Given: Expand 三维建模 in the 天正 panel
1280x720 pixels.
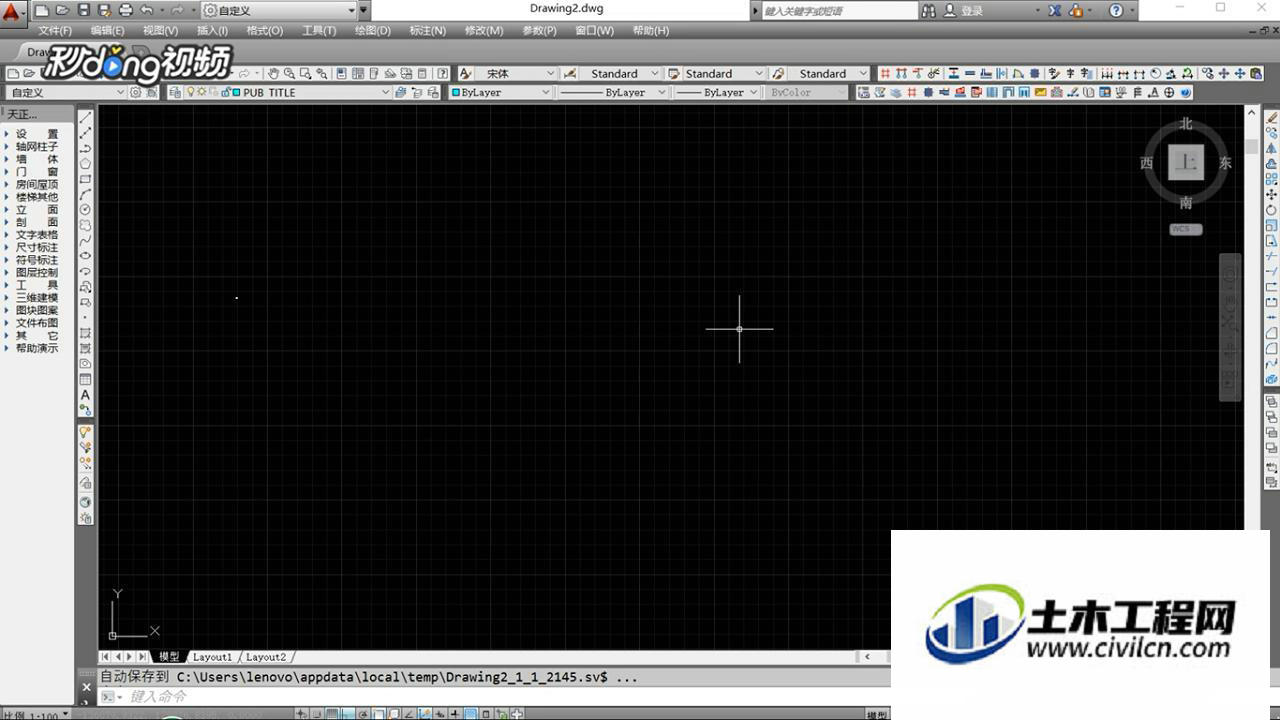Looking at the screenshot, I should 32,298.
